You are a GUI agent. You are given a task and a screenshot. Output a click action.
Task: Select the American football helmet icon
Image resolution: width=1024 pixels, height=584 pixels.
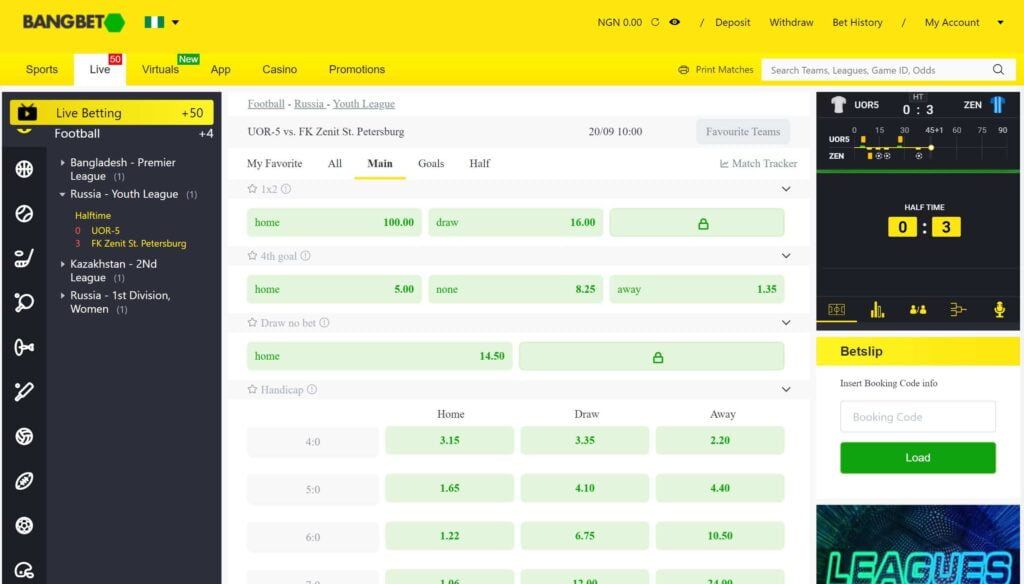pos(24,570)
